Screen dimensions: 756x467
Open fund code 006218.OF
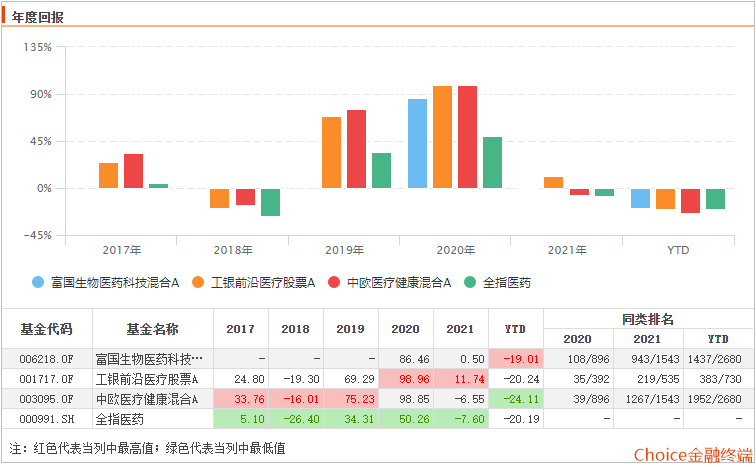point(46,360)
